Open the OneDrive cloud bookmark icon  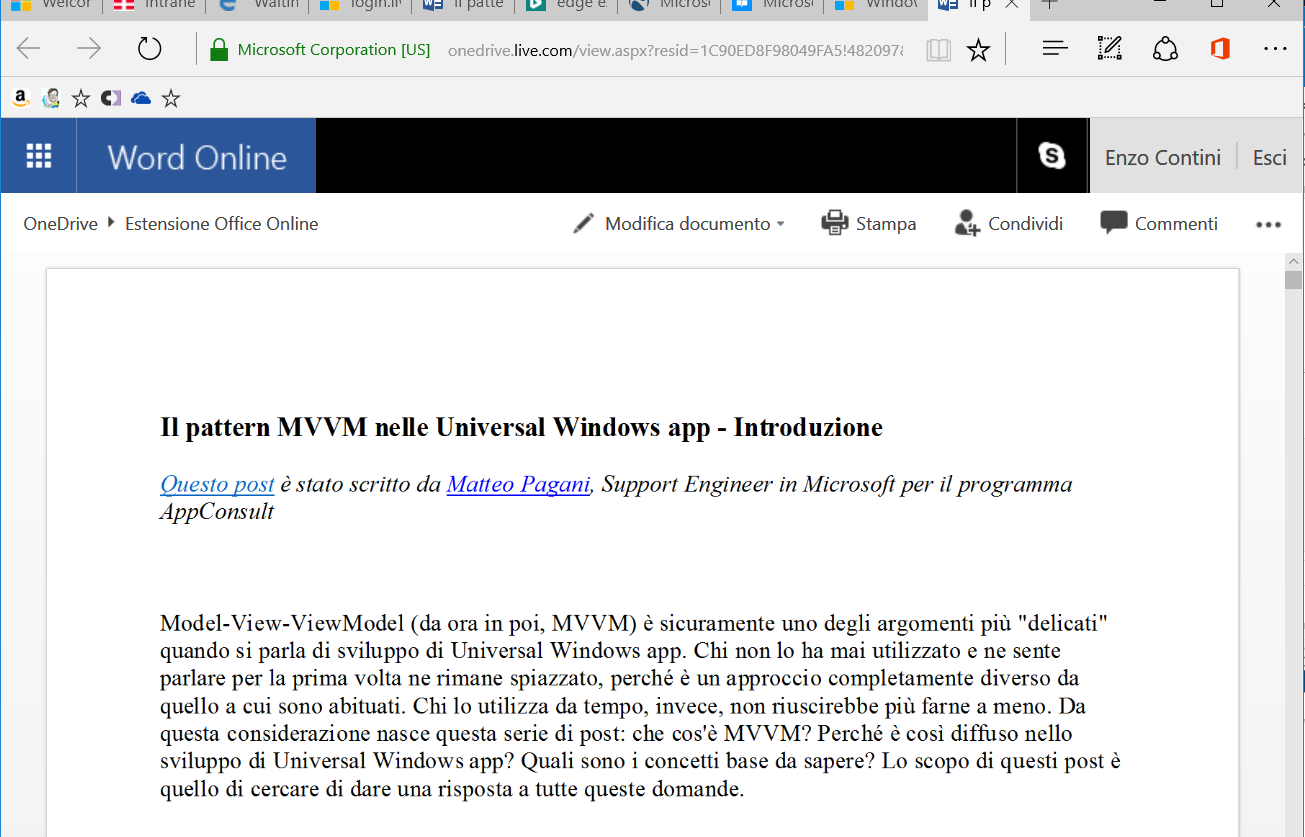coord(141,98)
